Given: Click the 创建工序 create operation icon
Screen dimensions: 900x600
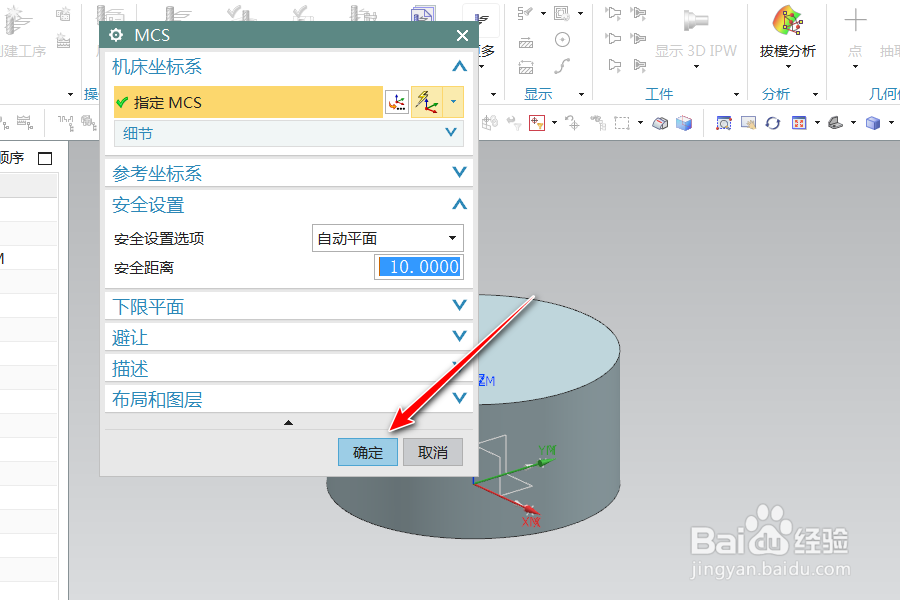Looking at the screenshot, I should point(17,20).
